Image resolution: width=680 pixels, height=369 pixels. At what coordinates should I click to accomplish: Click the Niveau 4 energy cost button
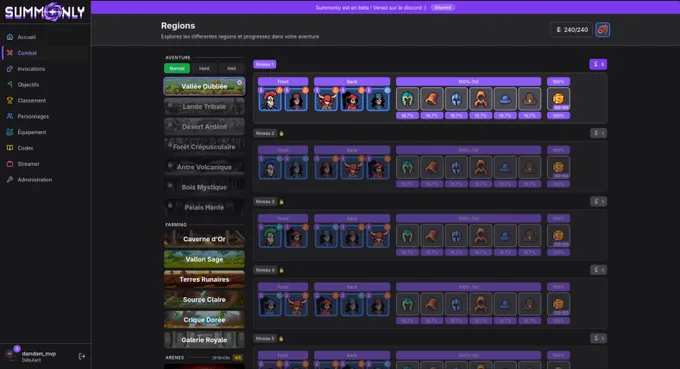[598, 270]
